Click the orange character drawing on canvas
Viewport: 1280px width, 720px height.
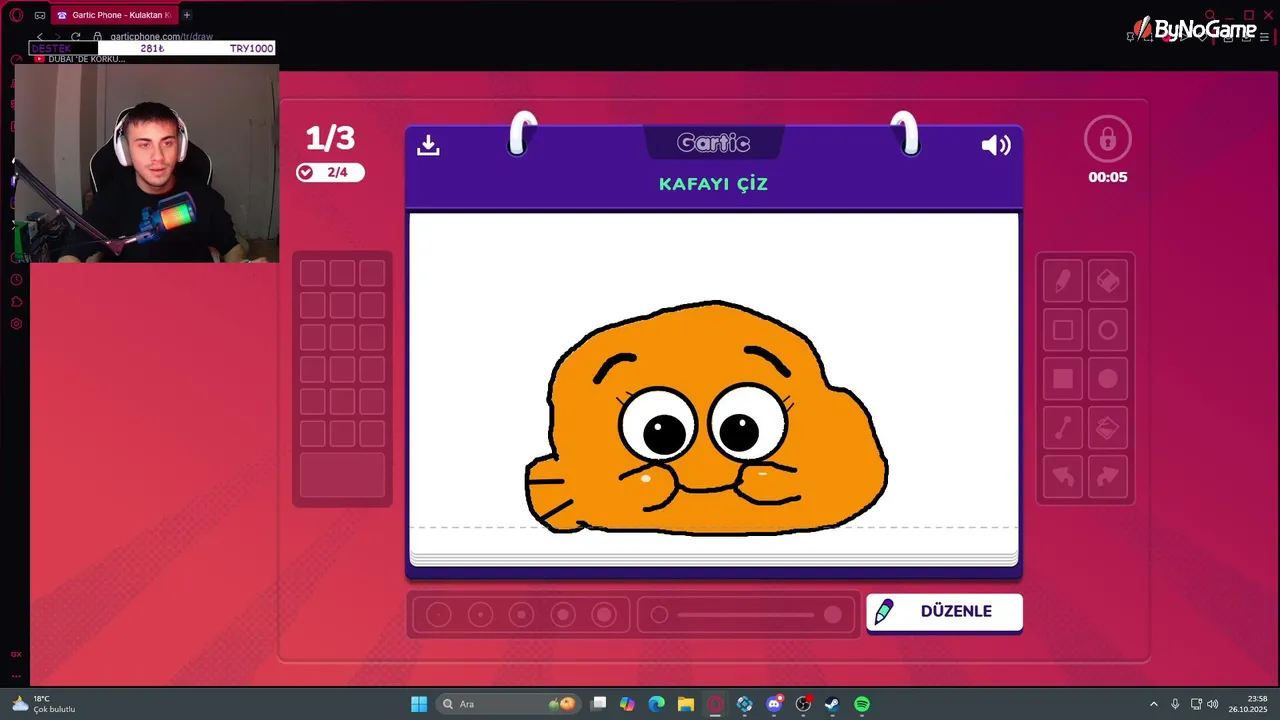pyautogui.click(x=706, y=418)
